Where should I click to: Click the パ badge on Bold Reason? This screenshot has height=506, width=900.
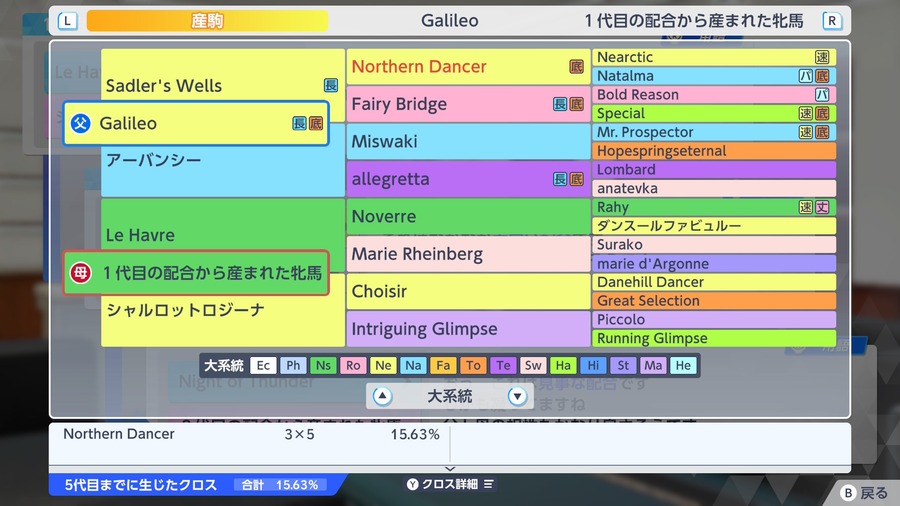click(822, 95)
